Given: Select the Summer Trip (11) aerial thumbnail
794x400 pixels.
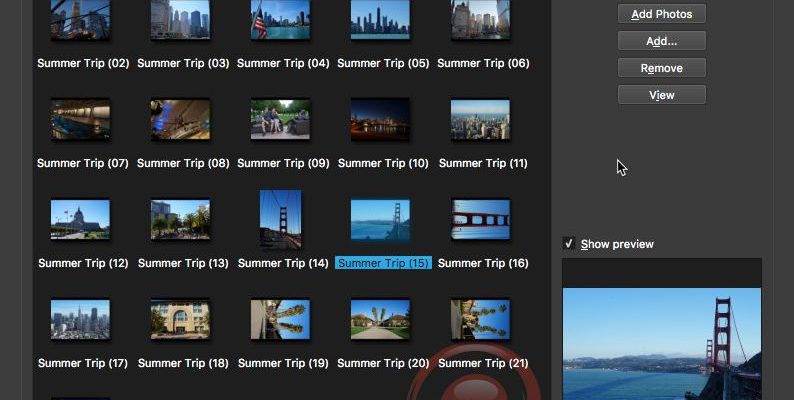Looking at the screenshot, I should tap(481, 119).
